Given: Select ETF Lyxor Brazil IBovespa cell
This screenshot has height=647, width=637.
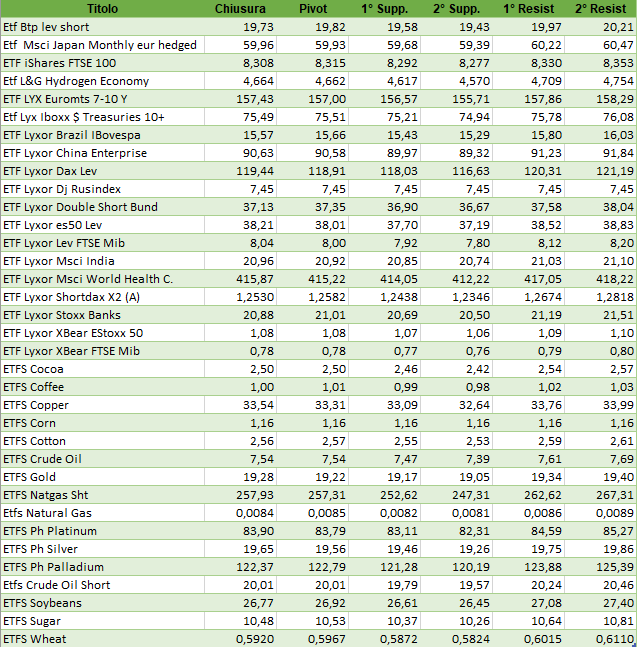Looking at the screenshot, I should pyautogui.click(x=102, y=135).
